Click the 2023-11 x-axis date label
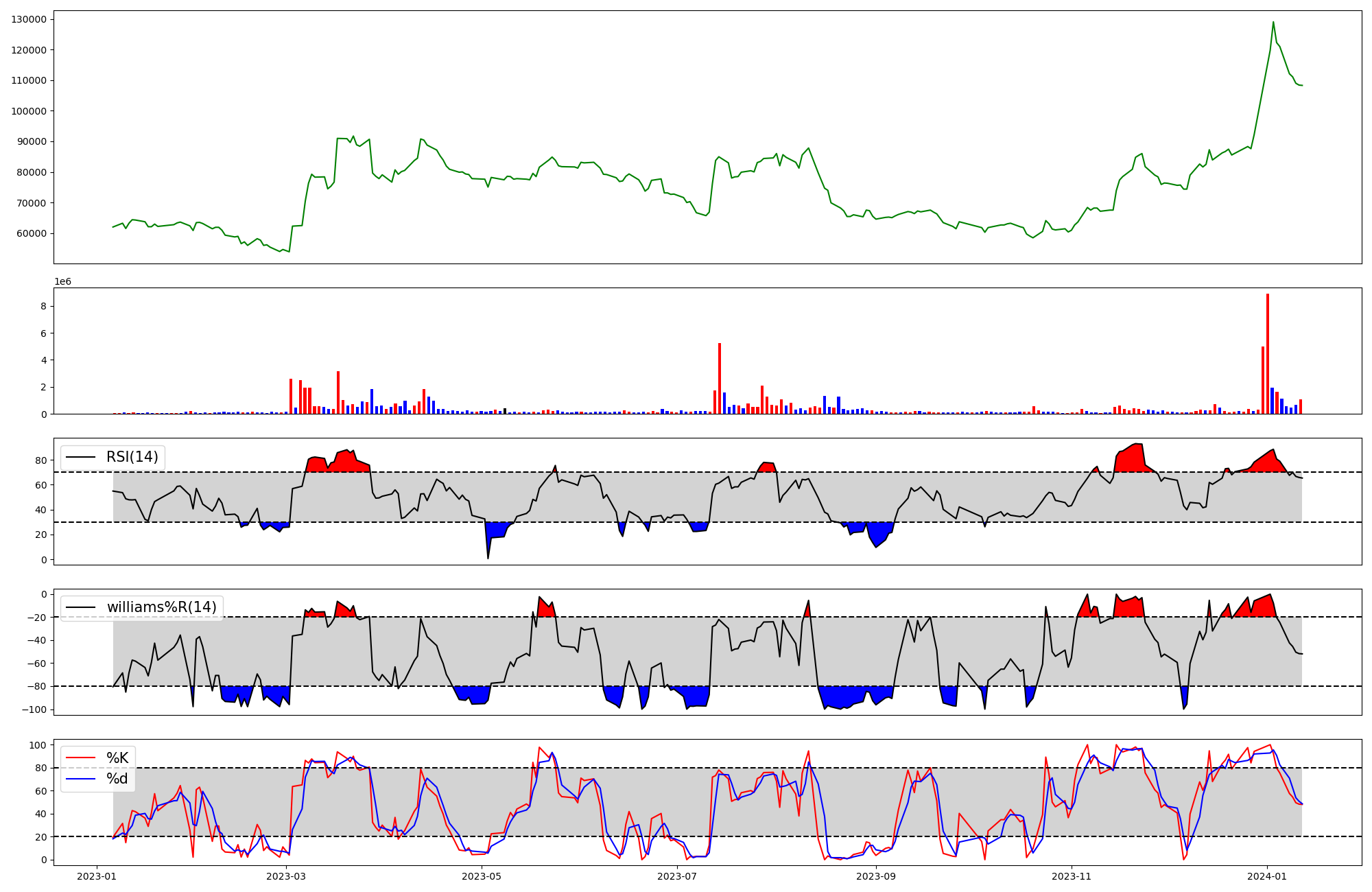 tap(1072, 876)
